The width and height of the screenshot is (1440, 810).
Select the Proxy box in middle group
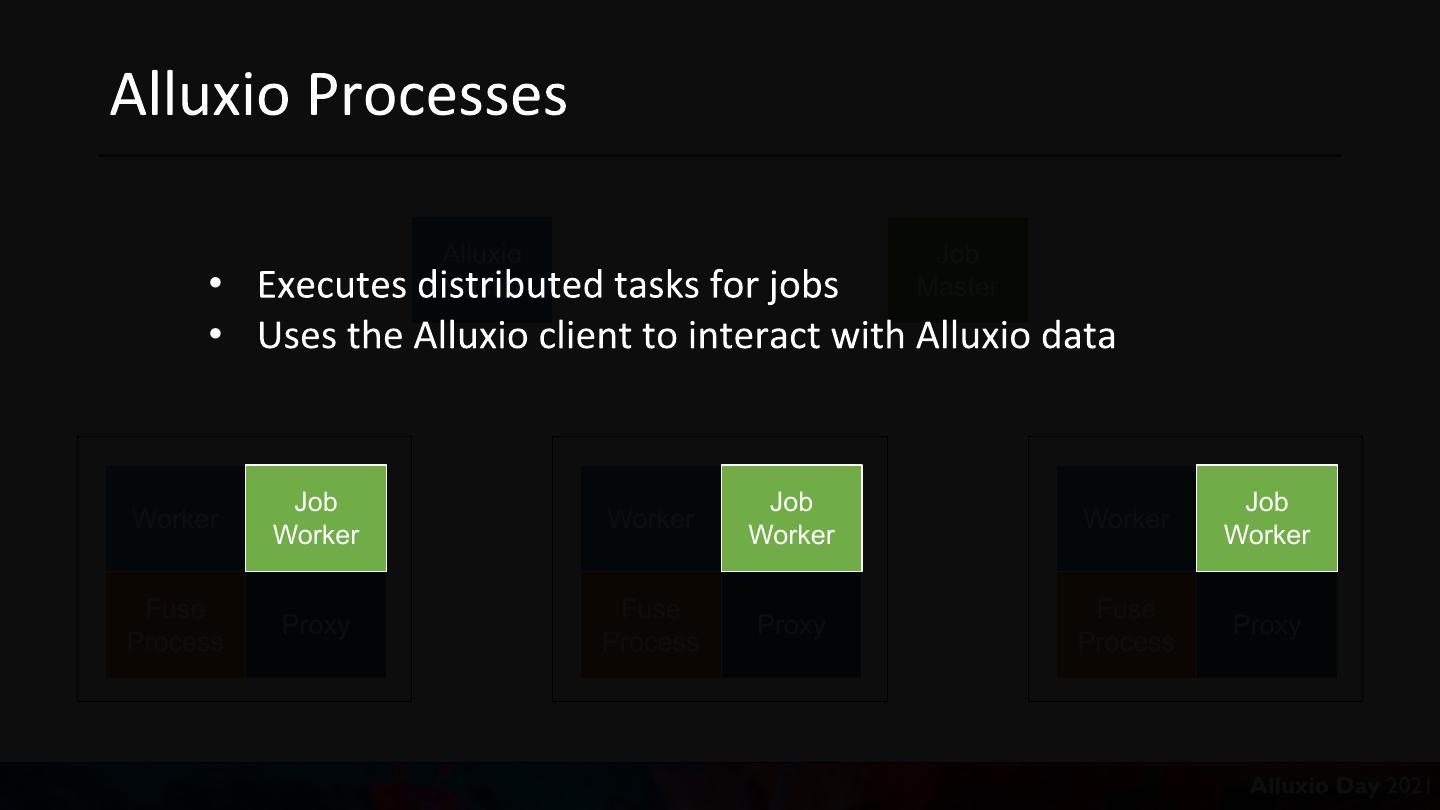point(791,625)
